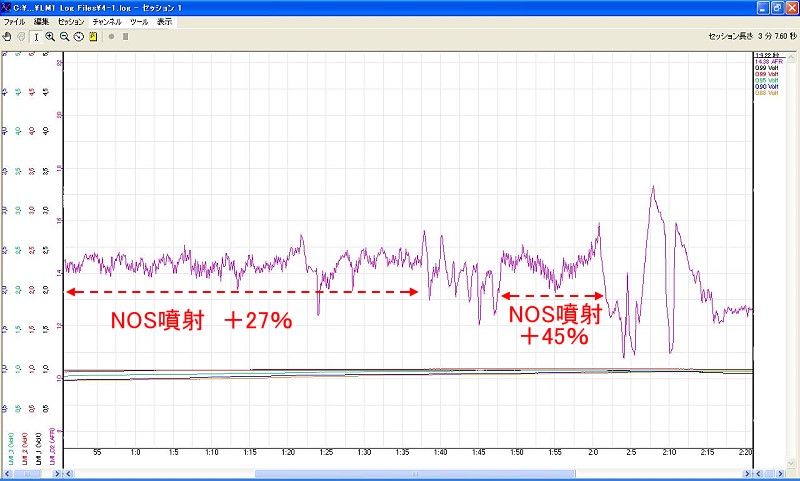Select the I-beam selection cursor tool
The image size is (800, 481).
36,37
